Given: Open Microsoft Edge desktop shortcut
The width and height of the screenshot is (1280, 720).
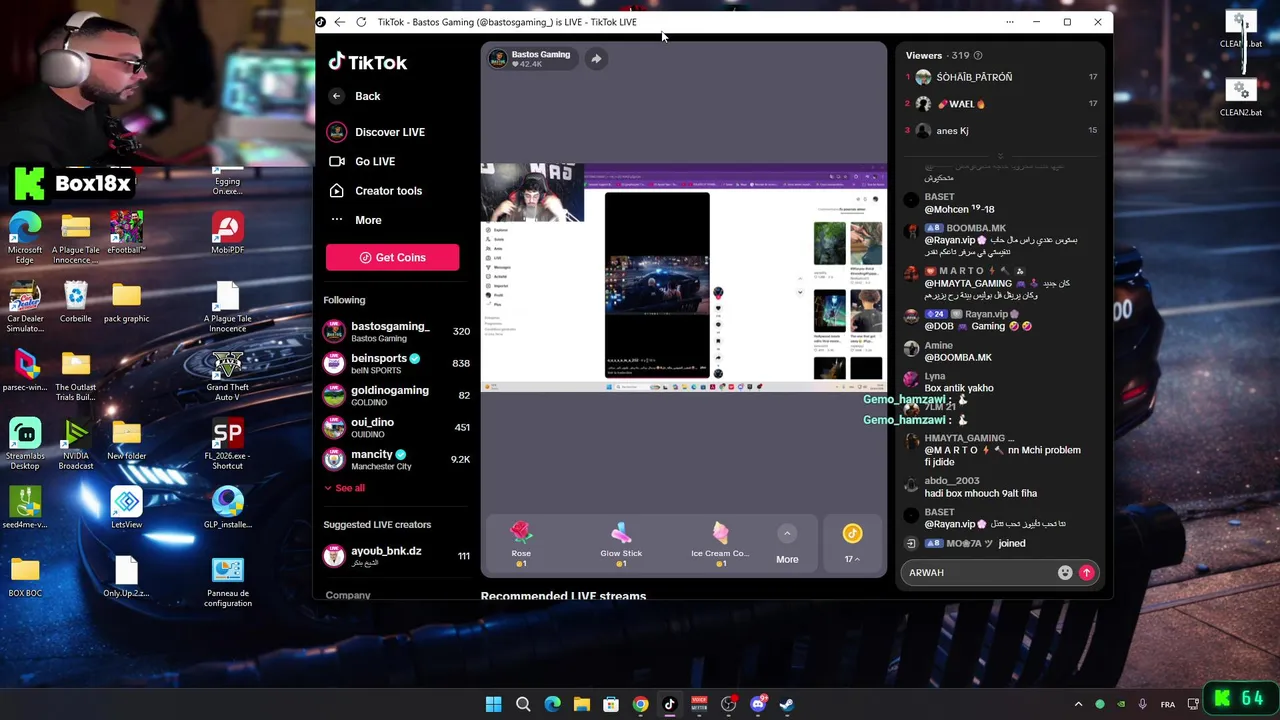Looking at the screenshot, I should (25, 237).
